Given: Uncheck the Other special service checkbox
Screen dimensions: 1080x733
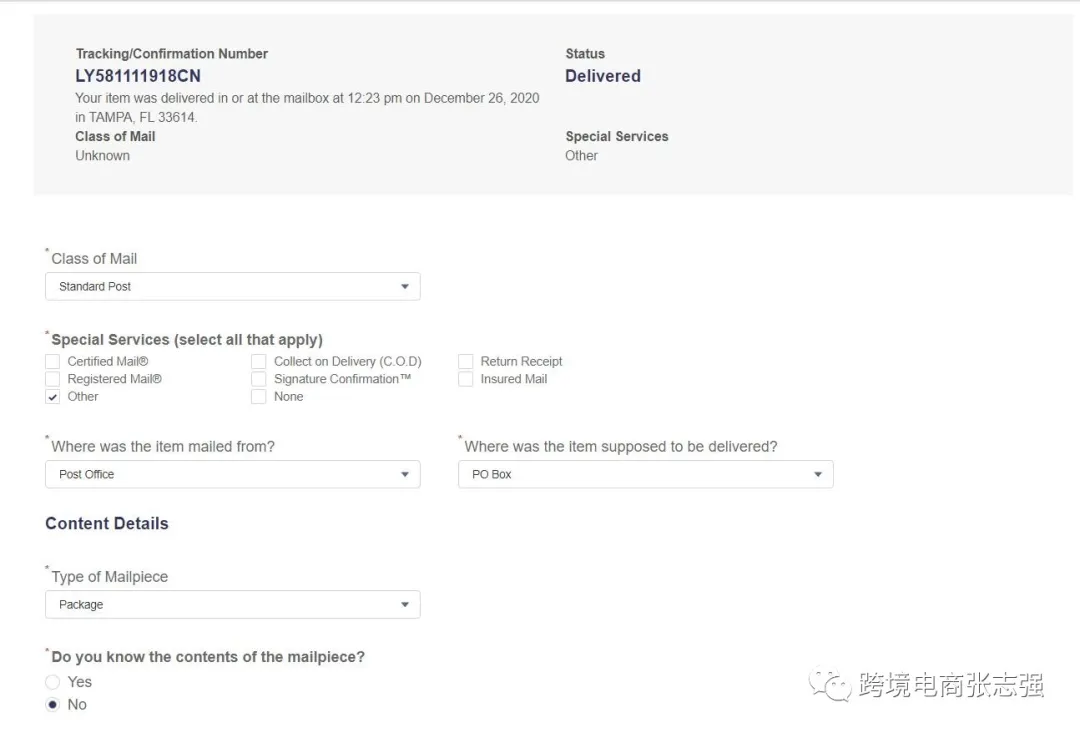Looking at the screenshot, I should [53, 397].
